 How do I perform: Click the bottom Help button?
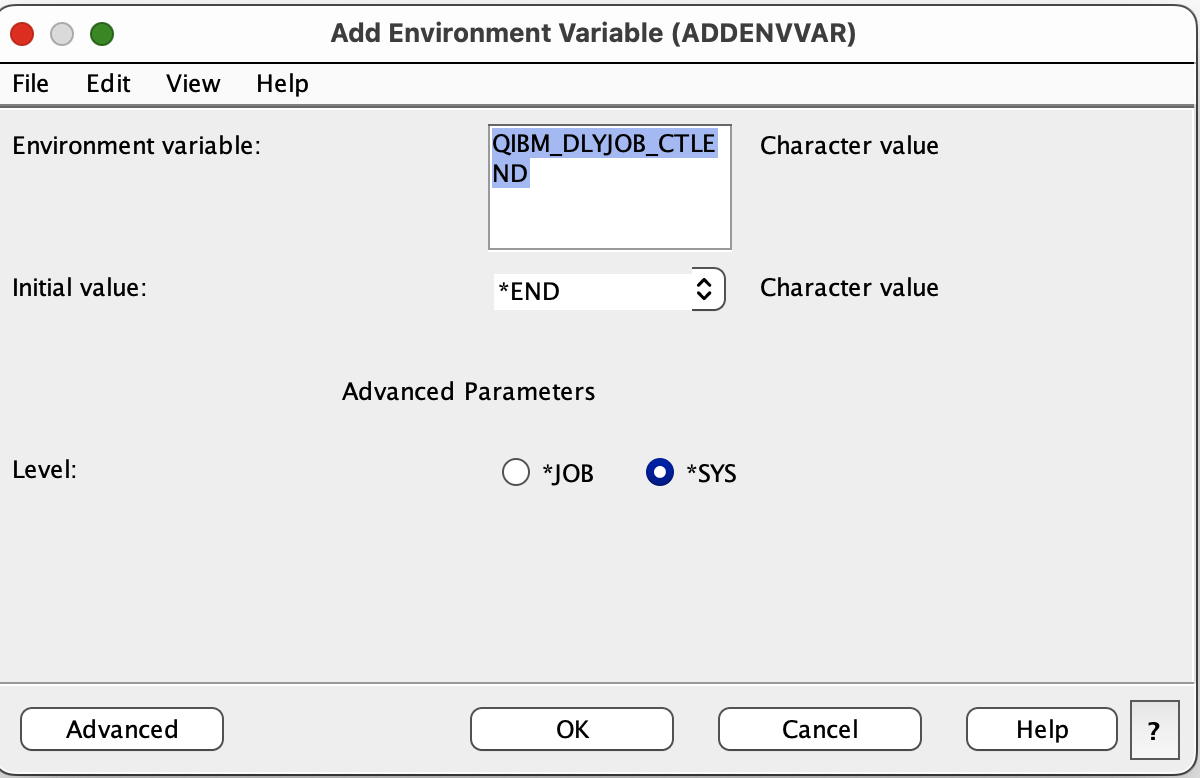pyautogui.click(x=1042, y=729)
